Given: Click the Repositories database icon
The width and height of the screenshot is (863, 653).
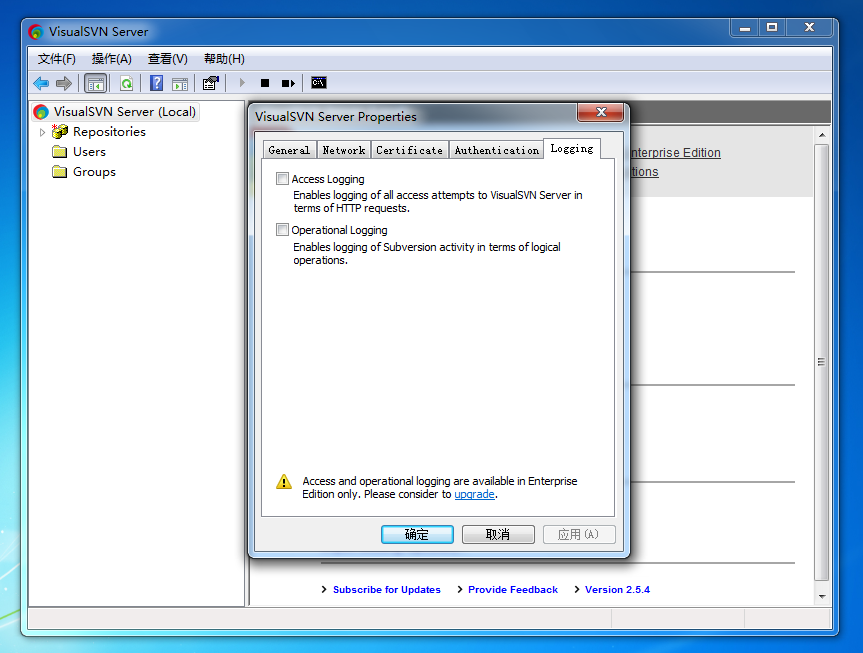Looking at the screenshot, I should point(59,132).
